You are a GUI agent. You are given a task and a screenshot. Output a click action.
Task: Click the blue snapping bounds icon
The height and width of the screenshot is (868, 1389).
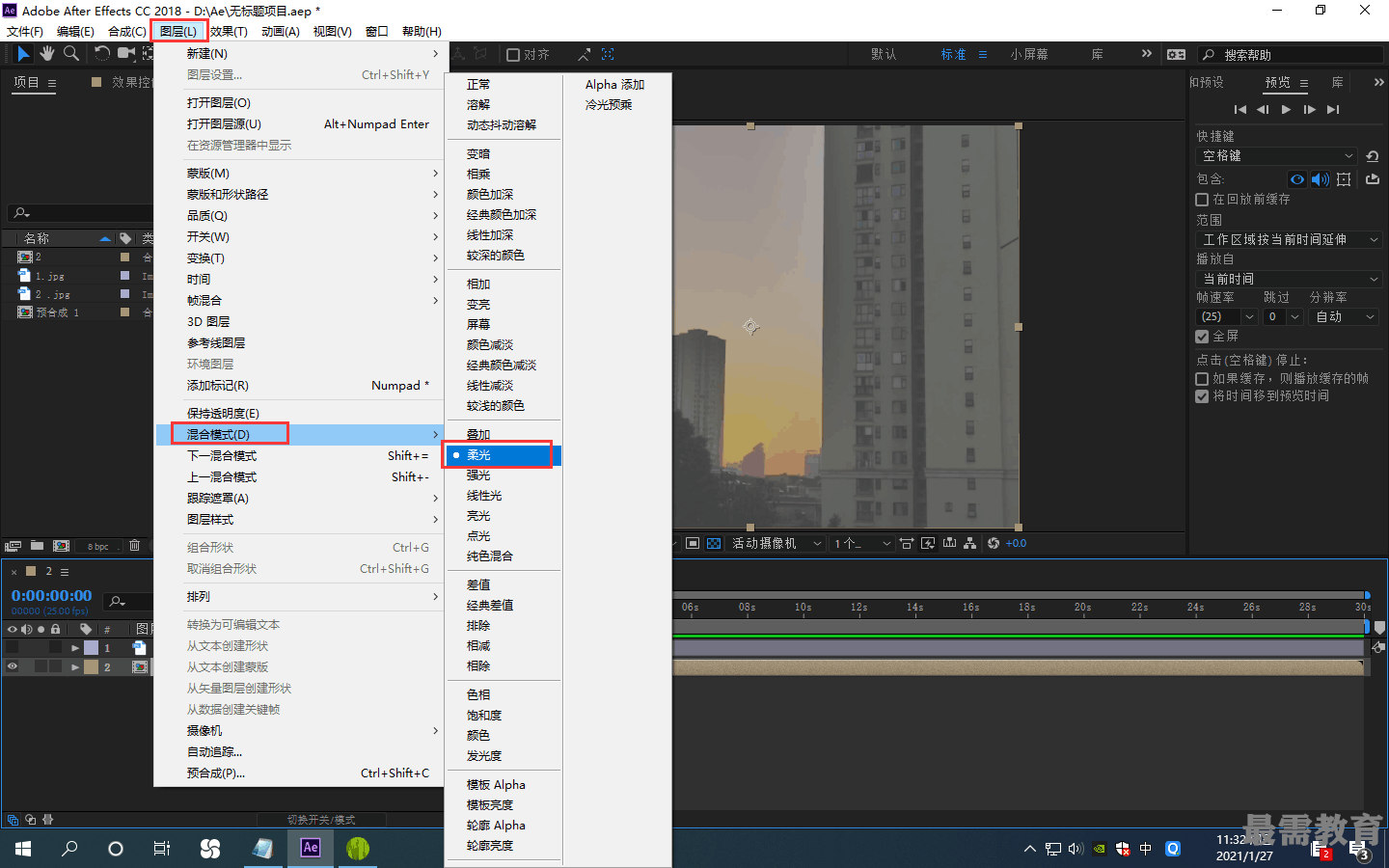[608, 54]
